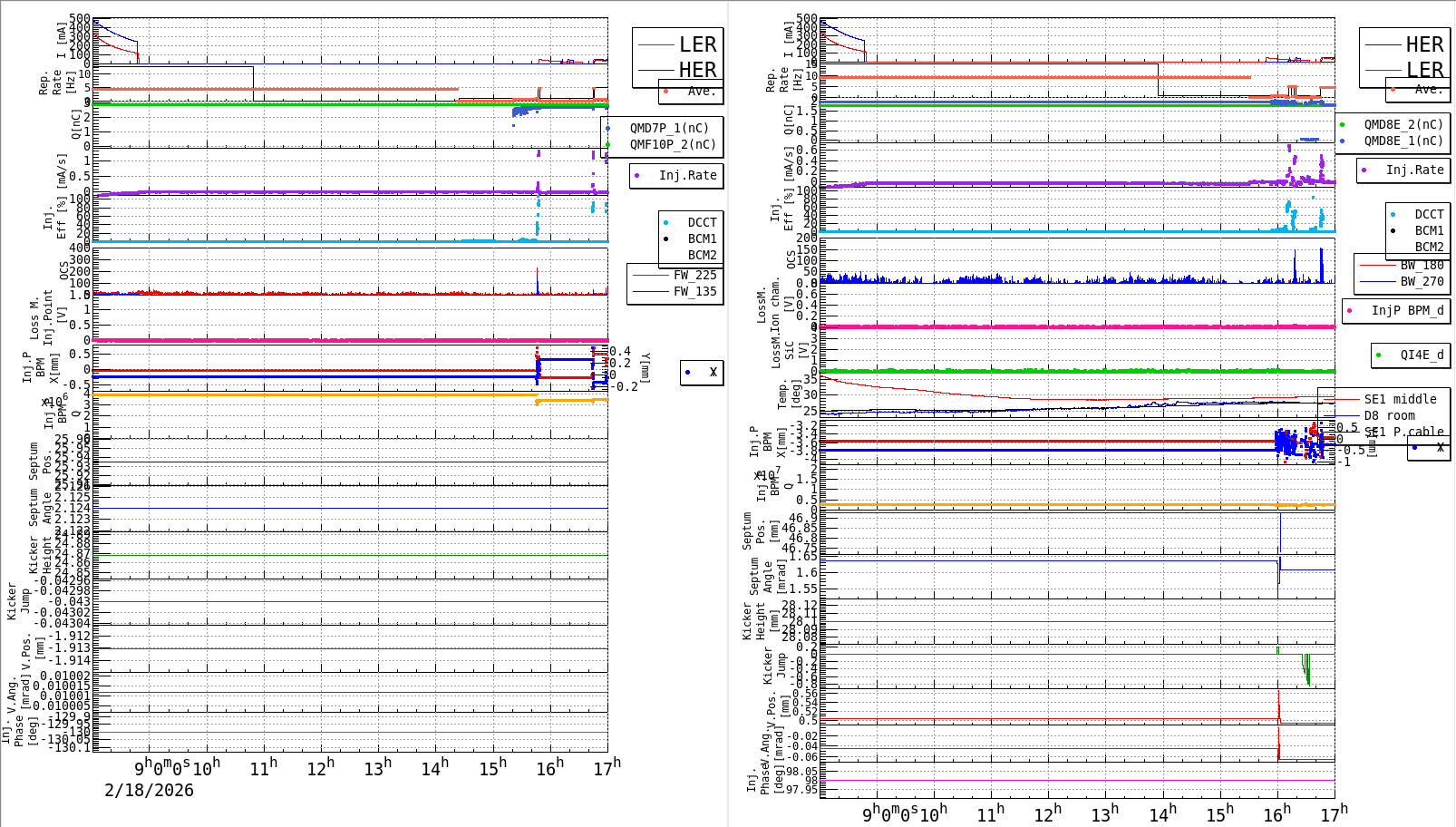The image size is (1456, 827).
Task: Click the InjP BPM_d legend label
Action: pyautogui.click(x=1407, y=310)
